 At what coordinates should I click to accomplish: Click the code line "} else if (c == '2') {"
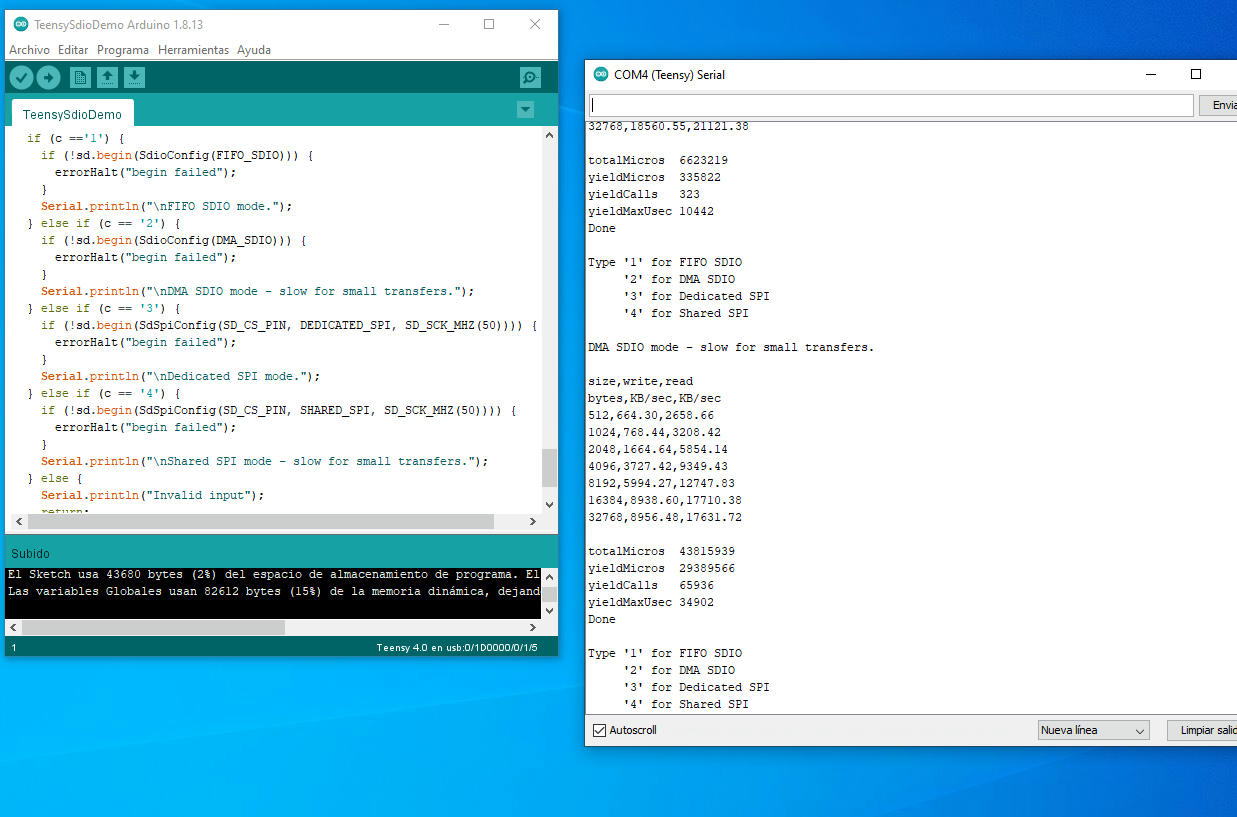104,223
